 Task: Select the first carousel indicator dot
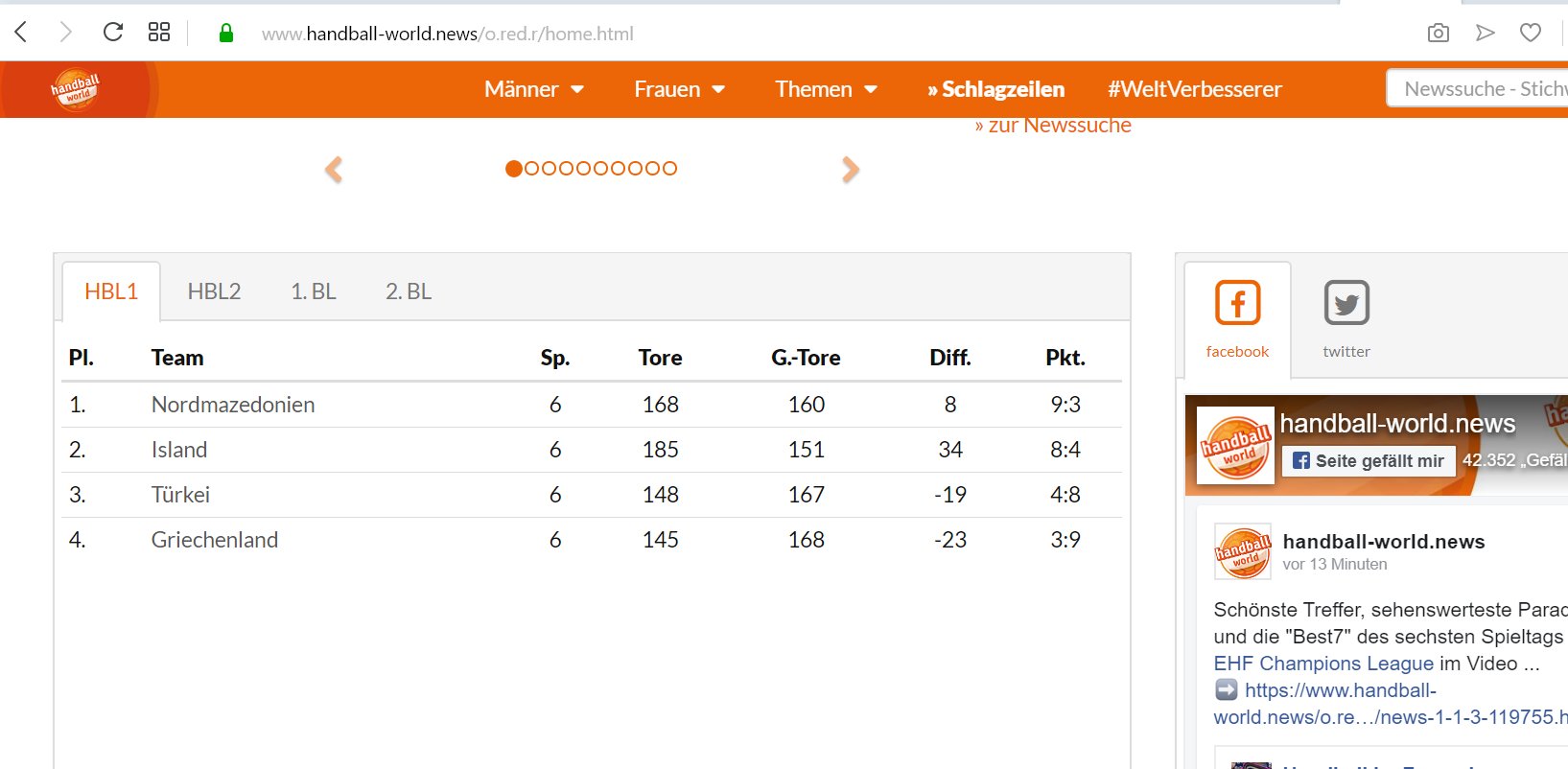pos(514,169)
